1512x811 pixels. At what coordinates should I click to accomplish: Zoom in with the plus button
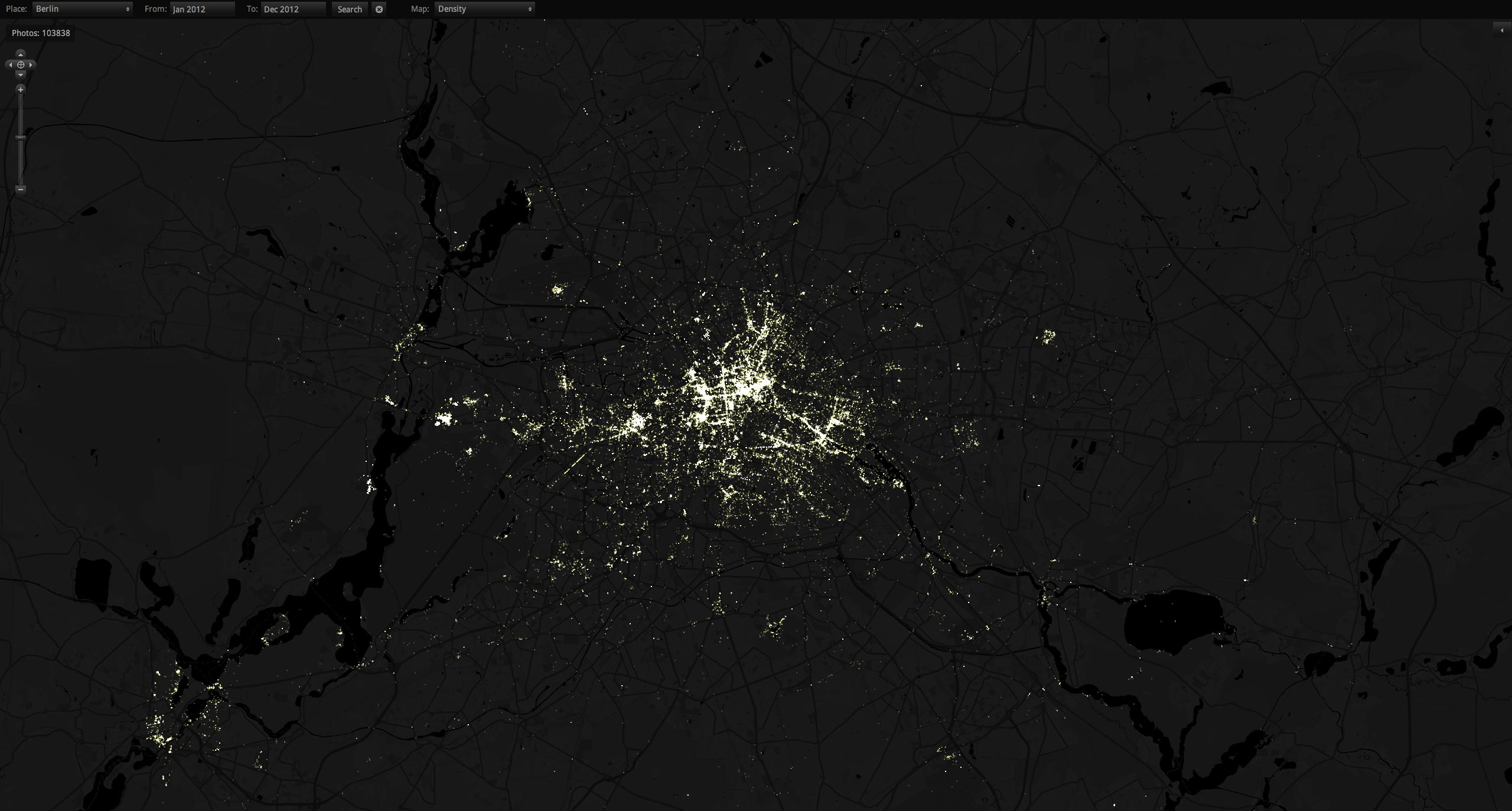click(21, 90)
